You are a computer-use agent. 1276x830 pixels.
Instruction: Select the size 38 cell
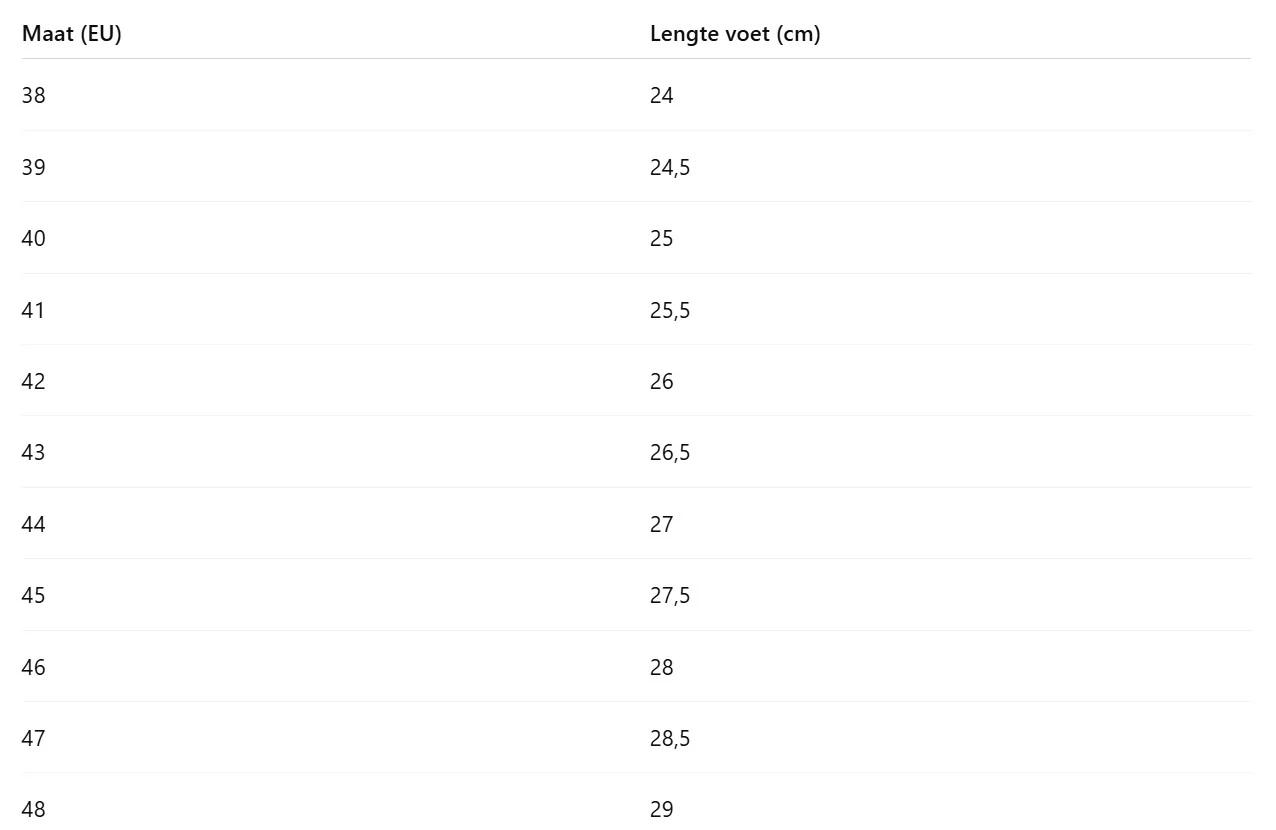pyautogui.click(x=34, y=96)
